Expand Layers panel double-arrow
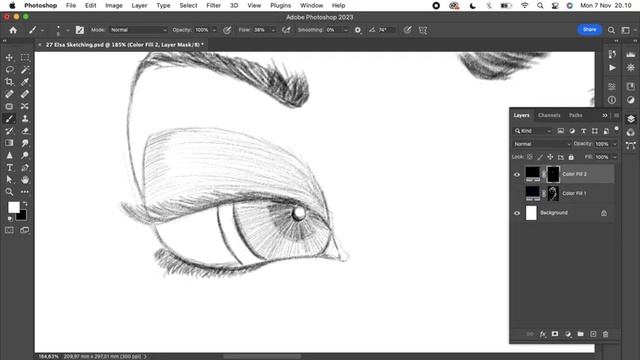The width and height of the screenshot is (640, 360). pos(604,116)
